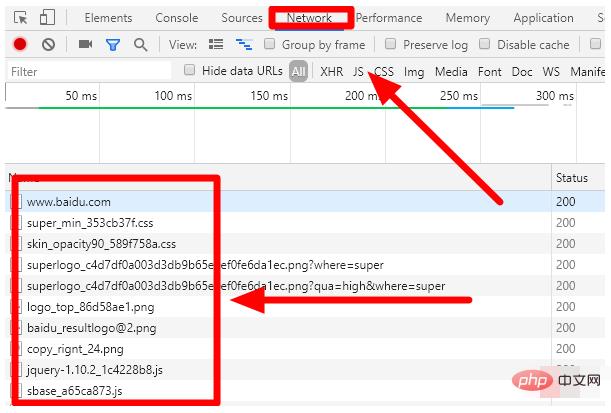
Task: Switch to the Console tab
Action: click(176, 18)
